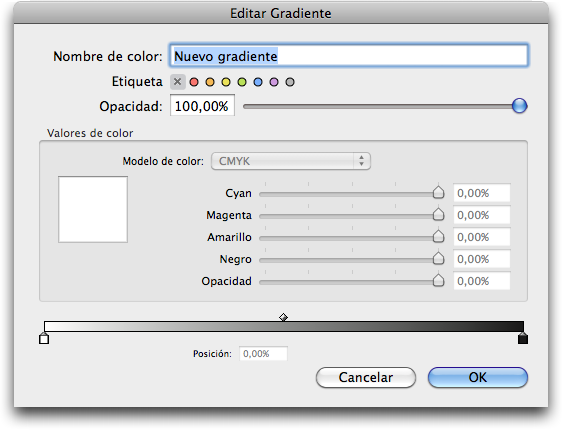This screenshot has width=562, height=430.
Task: Select the yellow label dot
Action: [x=226, y=82]
